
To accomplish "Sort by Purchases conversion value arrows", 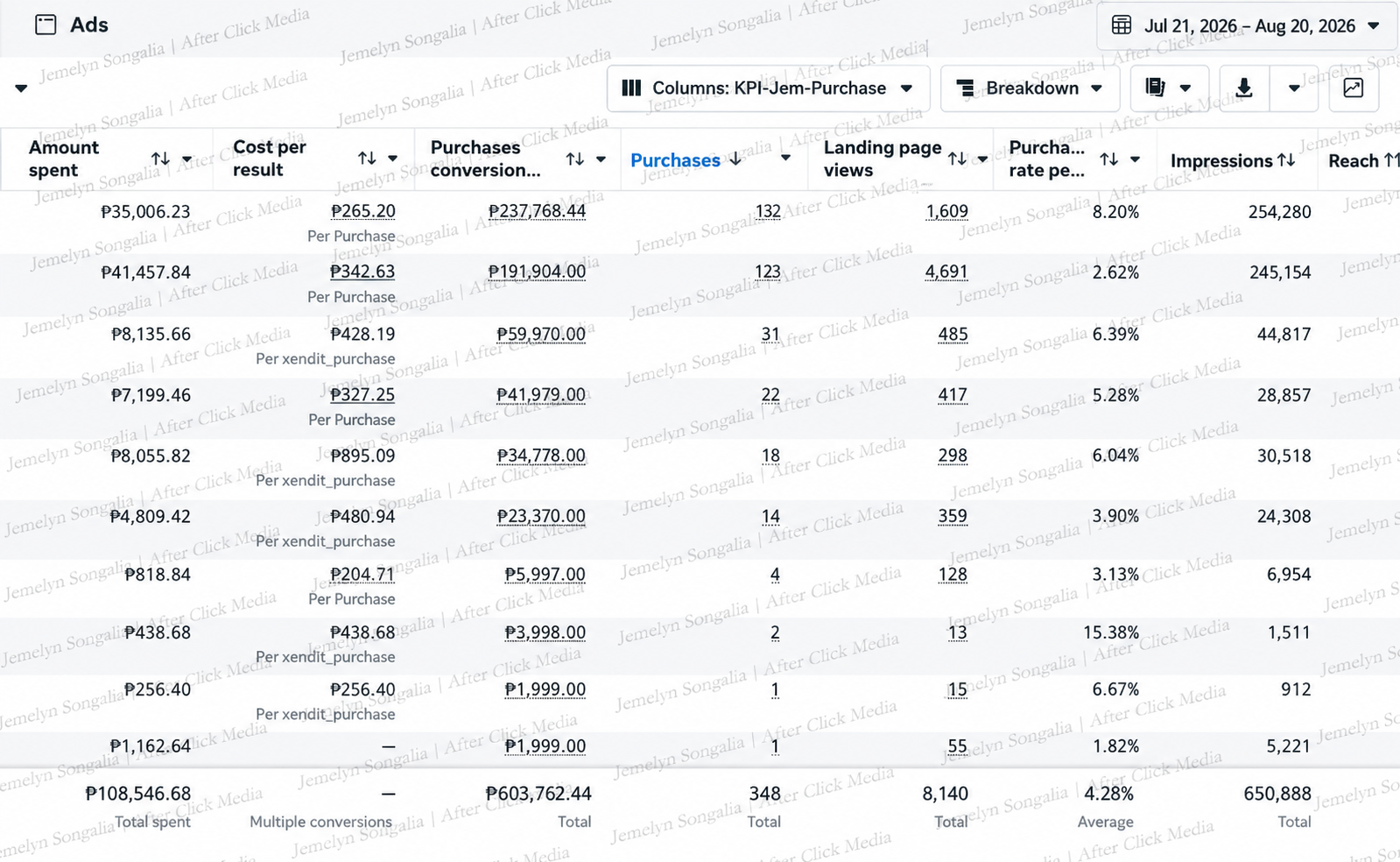I will tap(574, 159).
